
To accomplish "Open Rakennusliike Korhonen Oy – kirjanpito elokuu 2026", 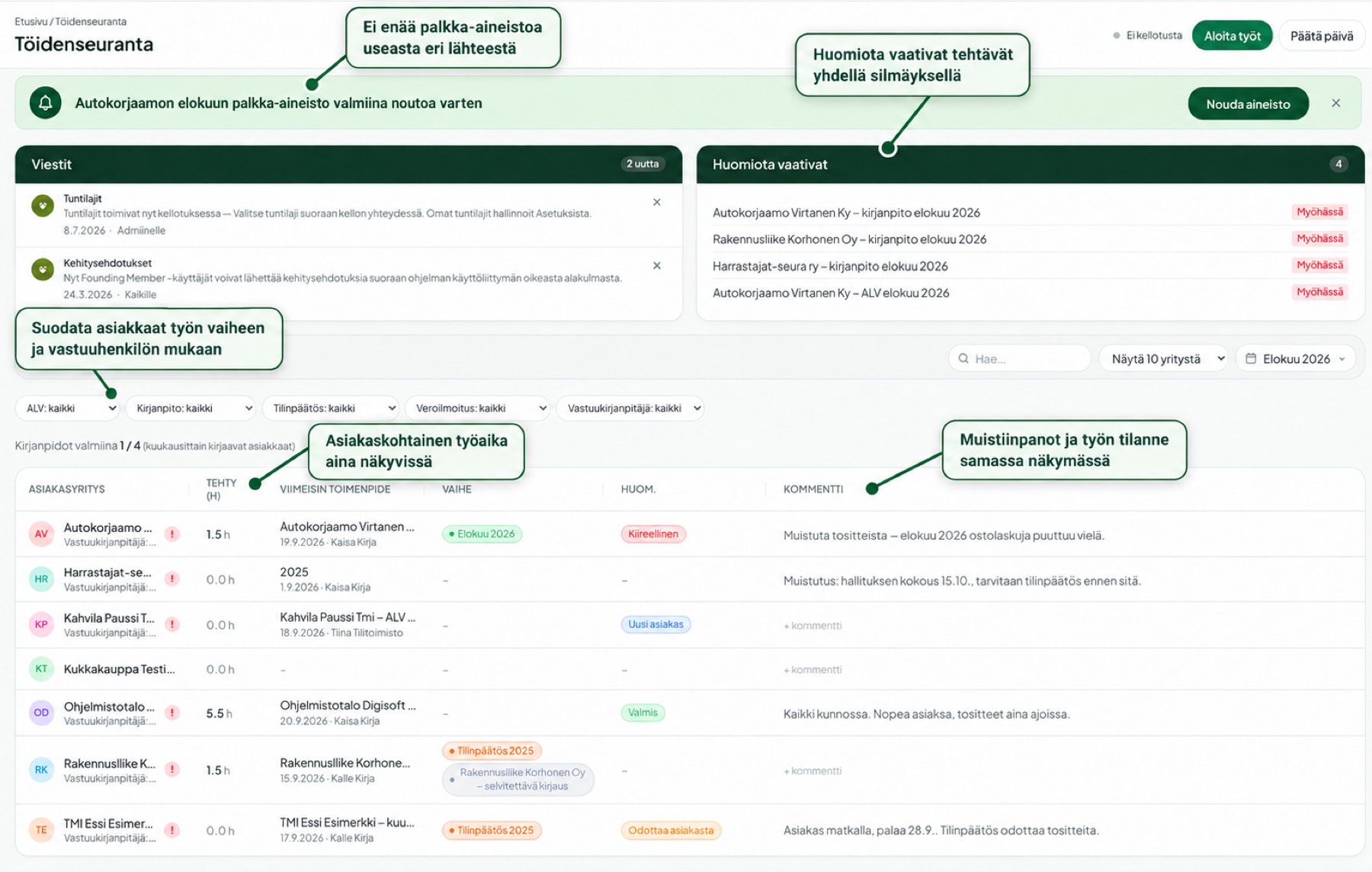I will 1030,239.
